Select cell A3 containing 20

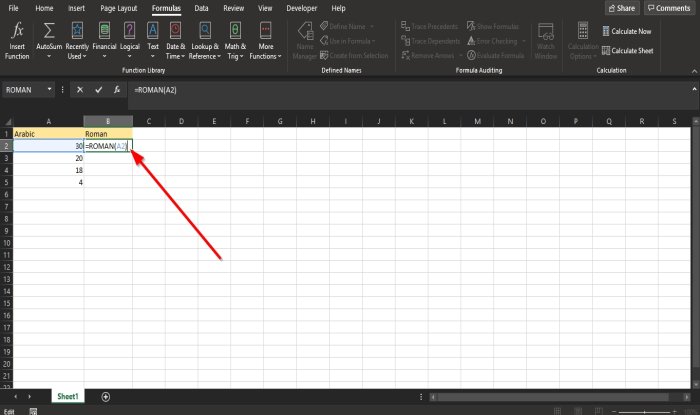click(x=48, y=158)
